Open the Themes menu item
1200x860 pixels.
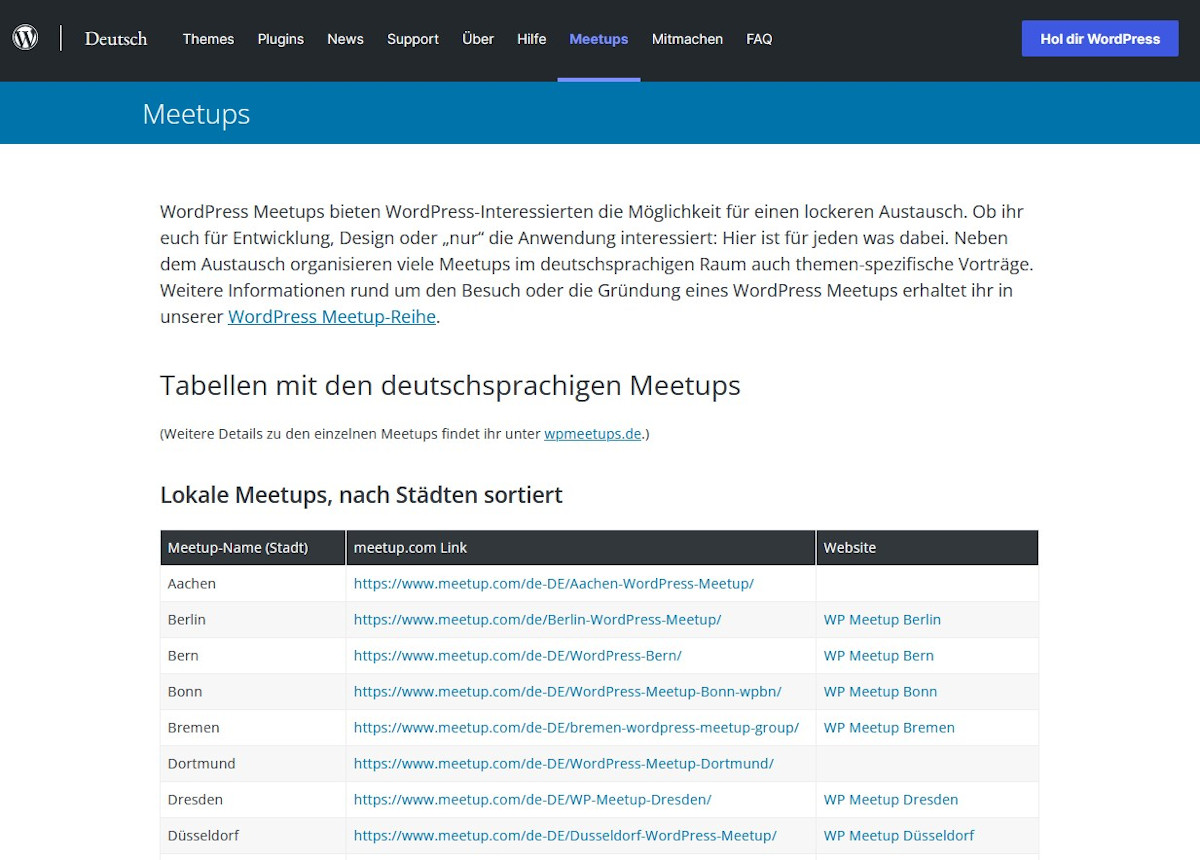[x=208, y=39]
